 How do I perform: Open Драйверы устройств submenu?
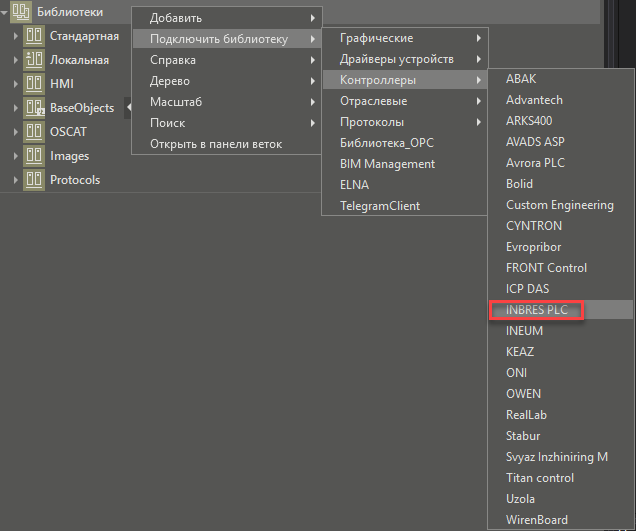point(405,59)
